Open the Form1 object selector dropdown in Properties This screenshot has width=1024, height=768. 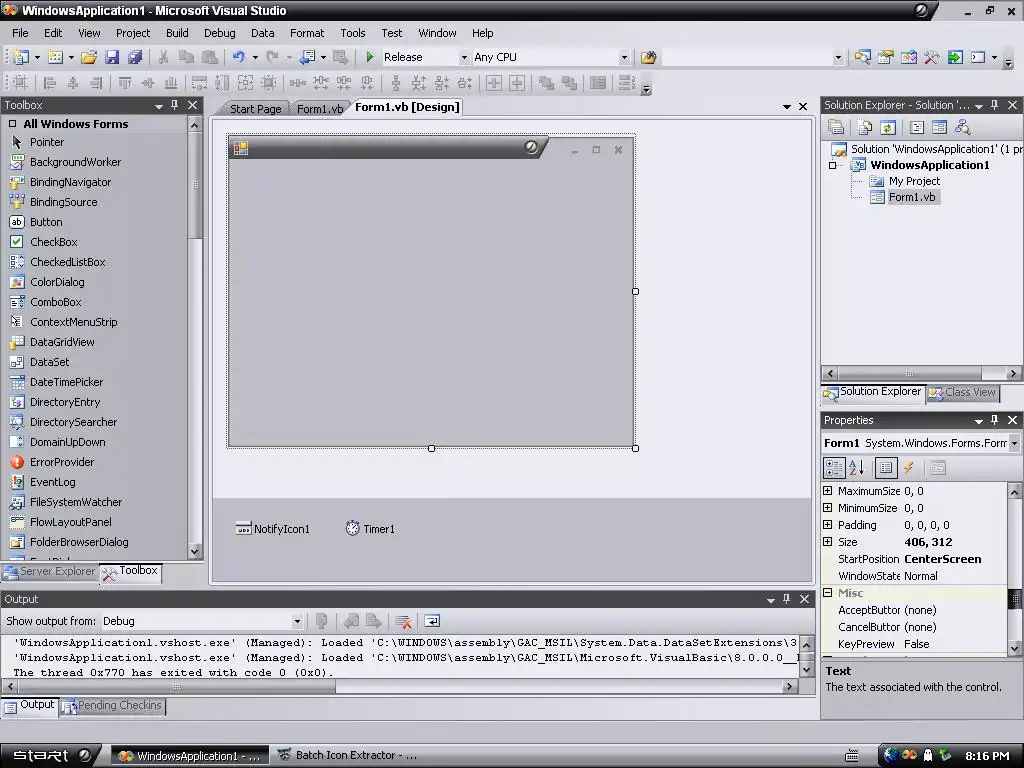coord(1014,443)
